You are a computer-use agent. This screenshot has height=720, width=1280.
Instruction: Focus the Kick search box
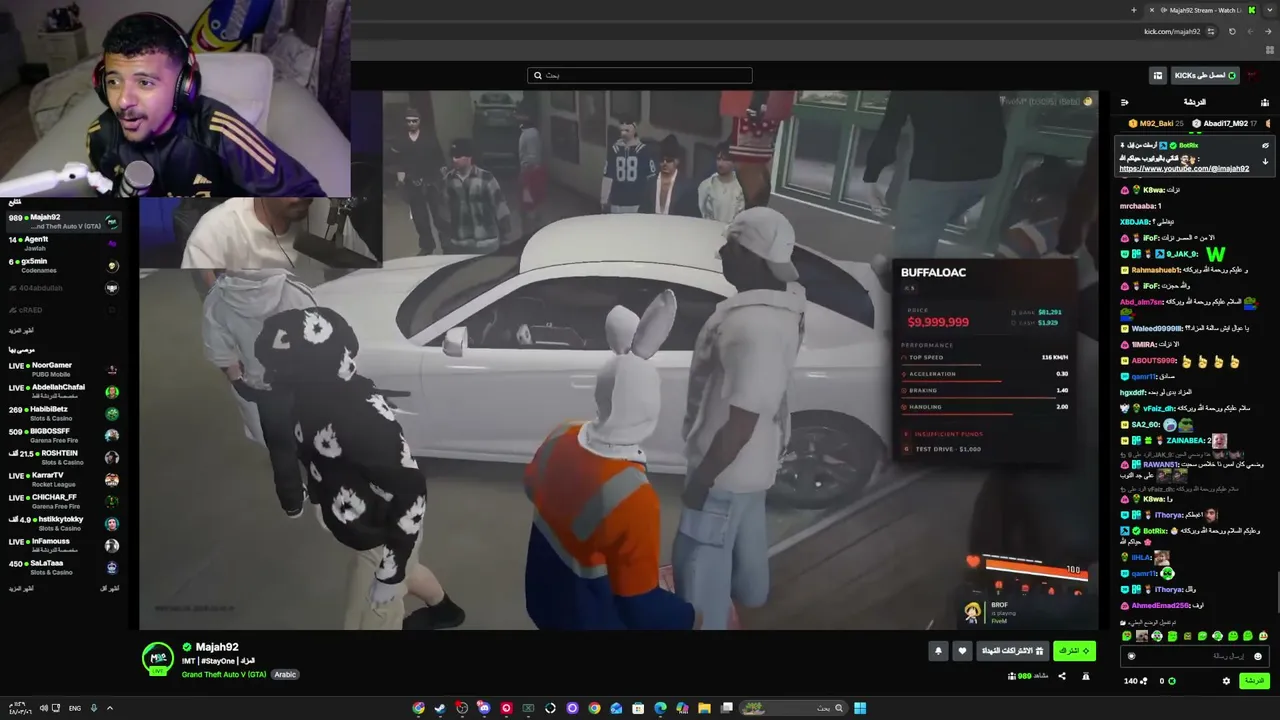point(640,75)
